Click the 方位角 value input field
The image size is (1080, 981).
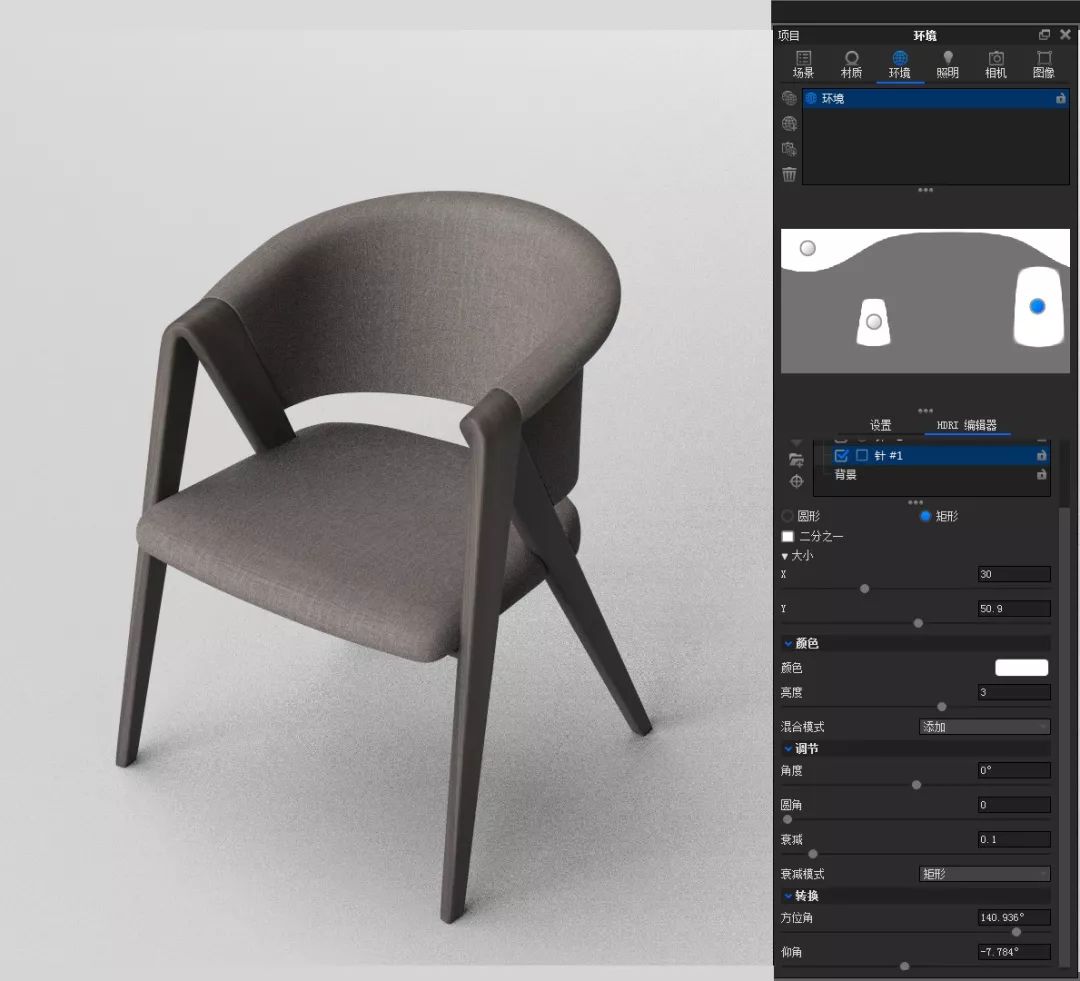pos(1014,918)
